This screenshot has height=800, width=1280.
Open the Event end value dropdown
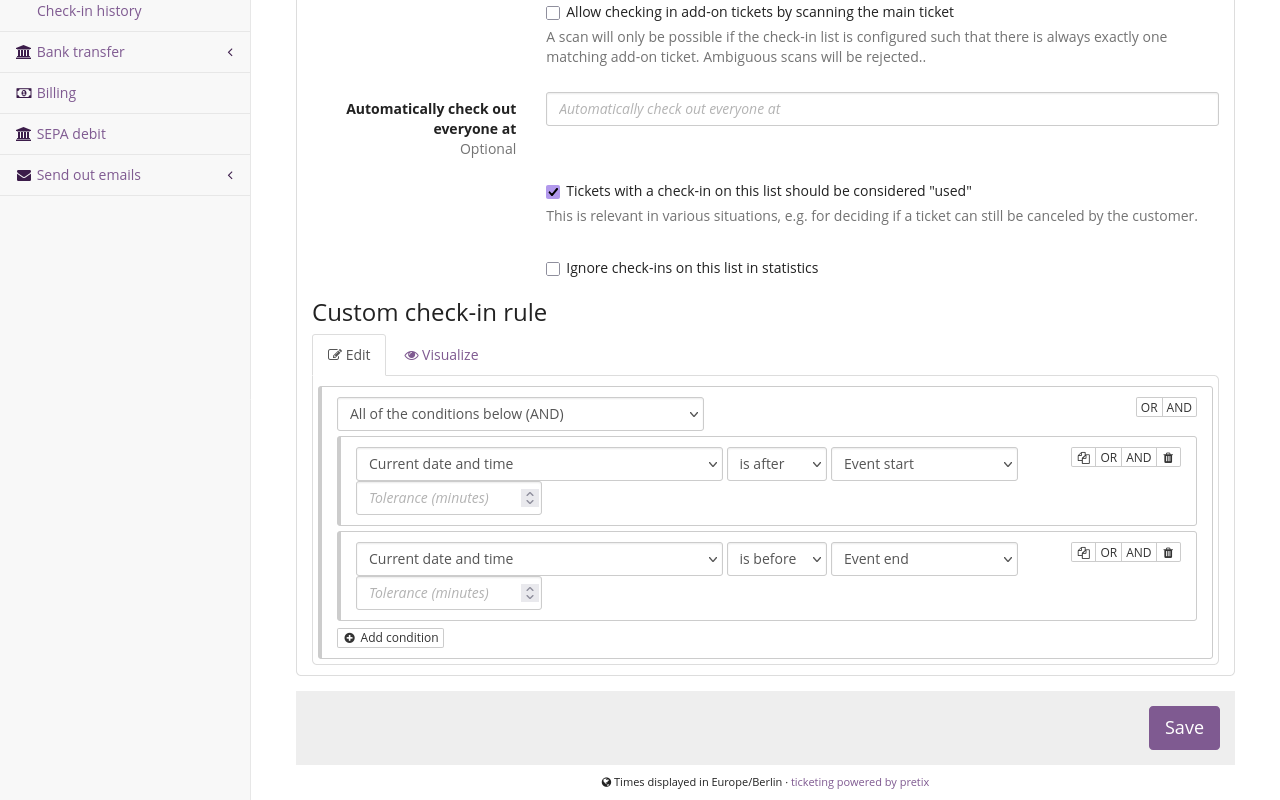click(x=924, y=558)
